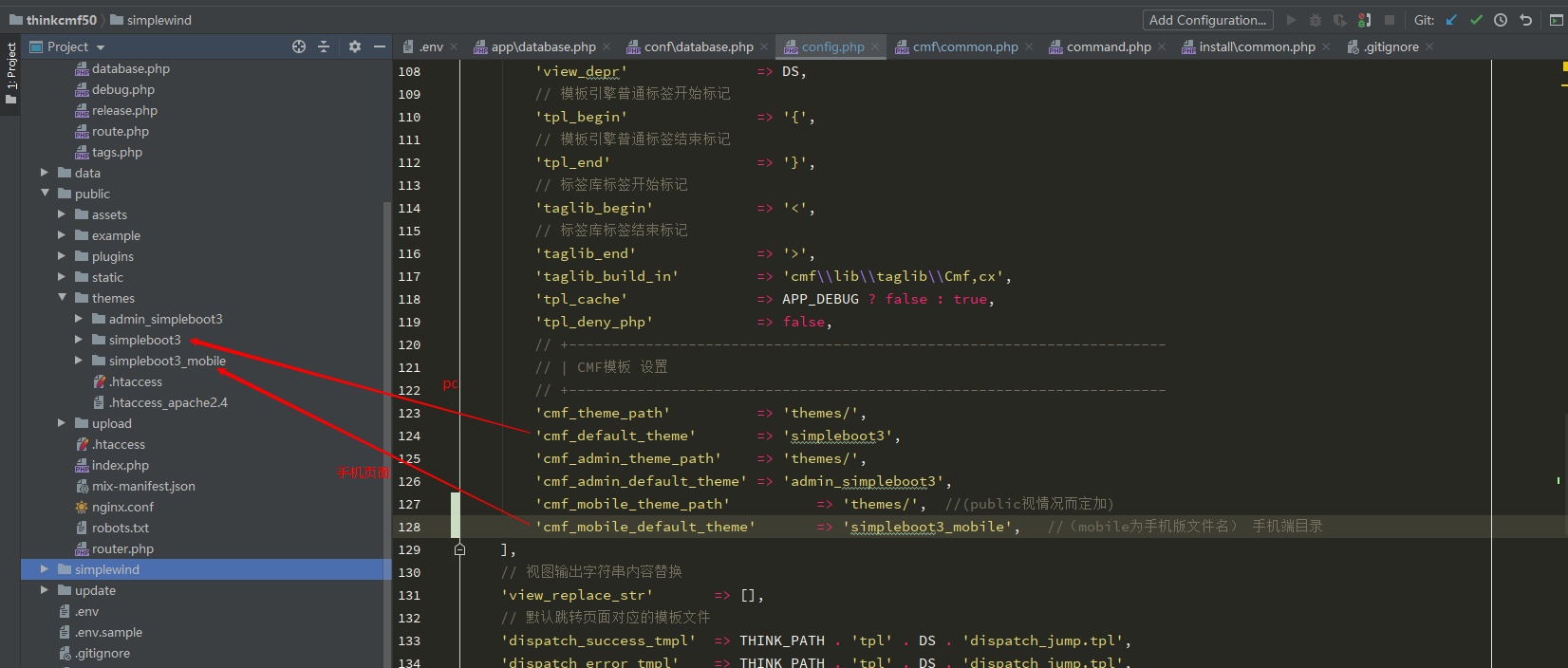
Task: Collapse the public folder
Action: click(45, 194)
